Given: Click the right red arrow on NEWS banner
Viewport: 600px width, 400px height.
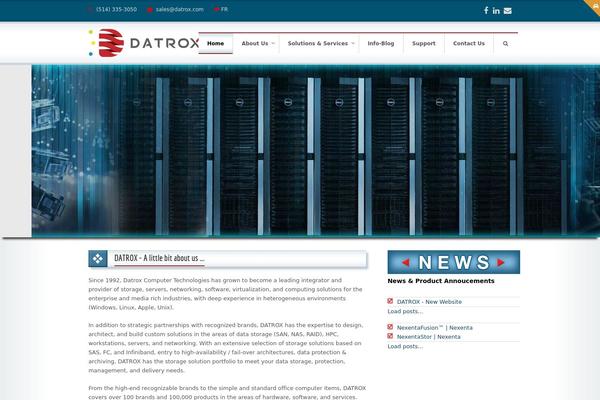Looking at the screenshot, I should coord(501,262).
